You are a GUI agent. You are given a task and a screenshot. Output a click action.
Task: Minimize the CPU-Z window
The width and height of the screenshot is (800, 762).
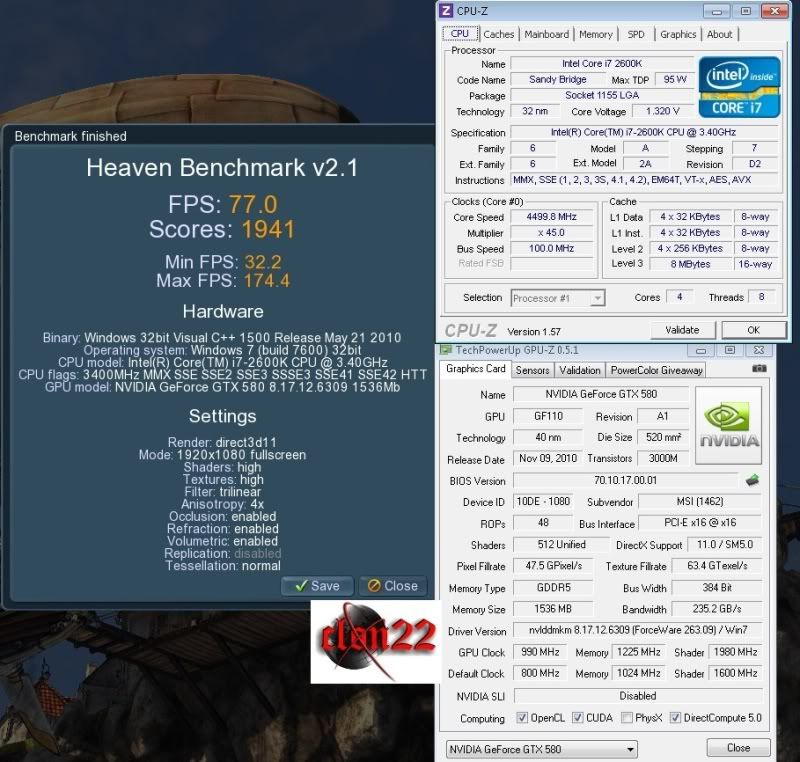(x=716, y=11)
